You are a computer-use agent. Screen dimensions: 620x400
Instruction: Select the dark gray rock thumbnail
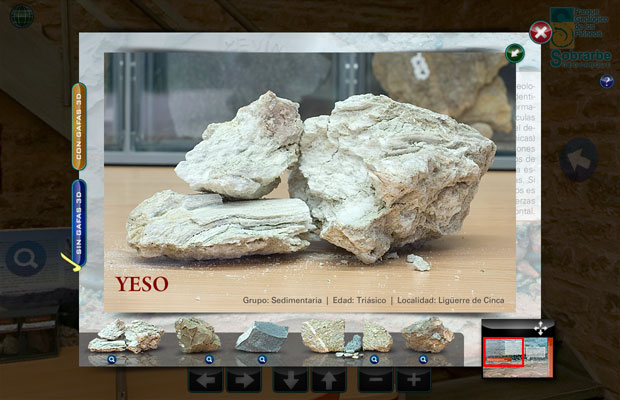pyautogui.click(x=261, y=336)
